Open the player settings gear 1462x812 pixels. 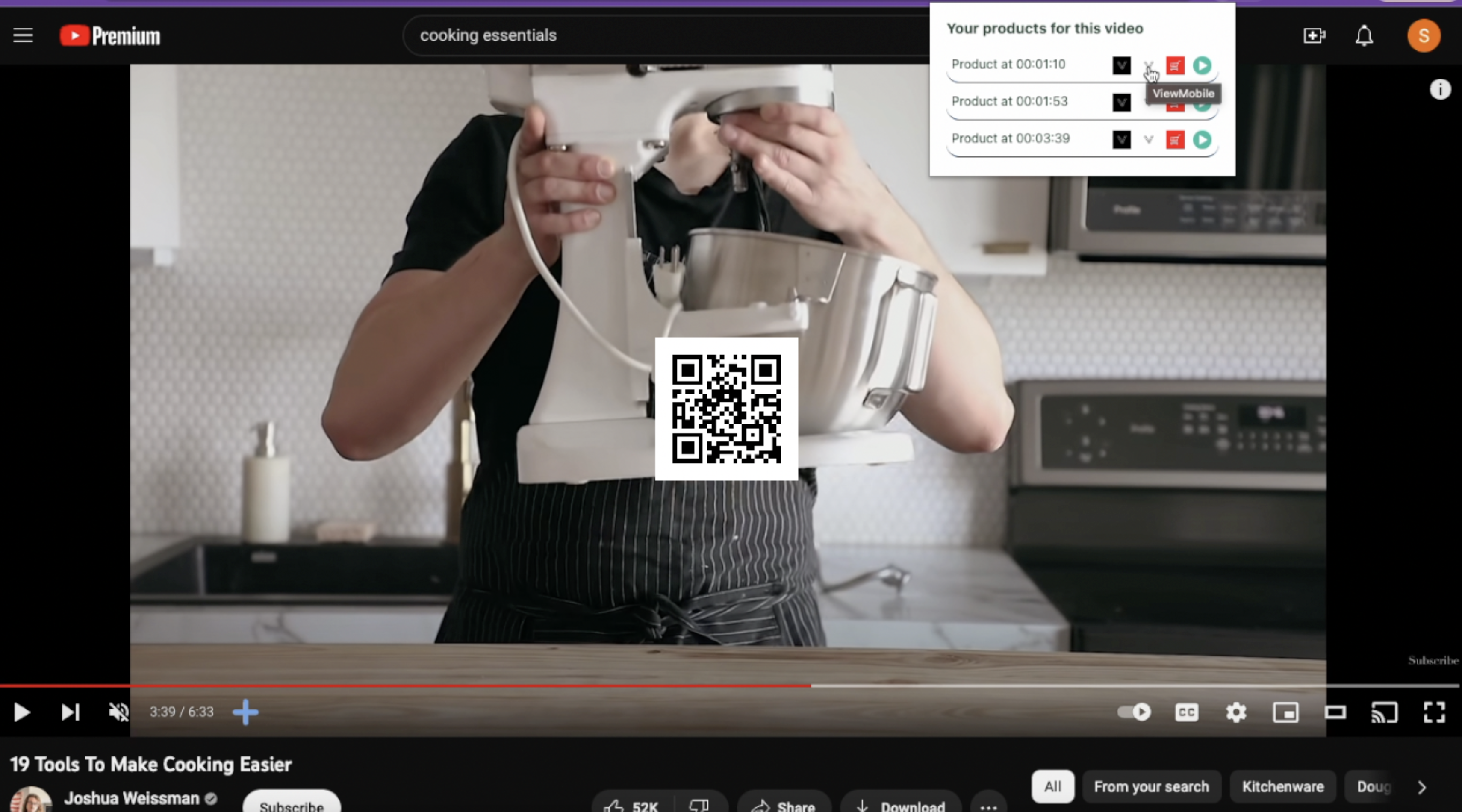tap(1235, 712)
